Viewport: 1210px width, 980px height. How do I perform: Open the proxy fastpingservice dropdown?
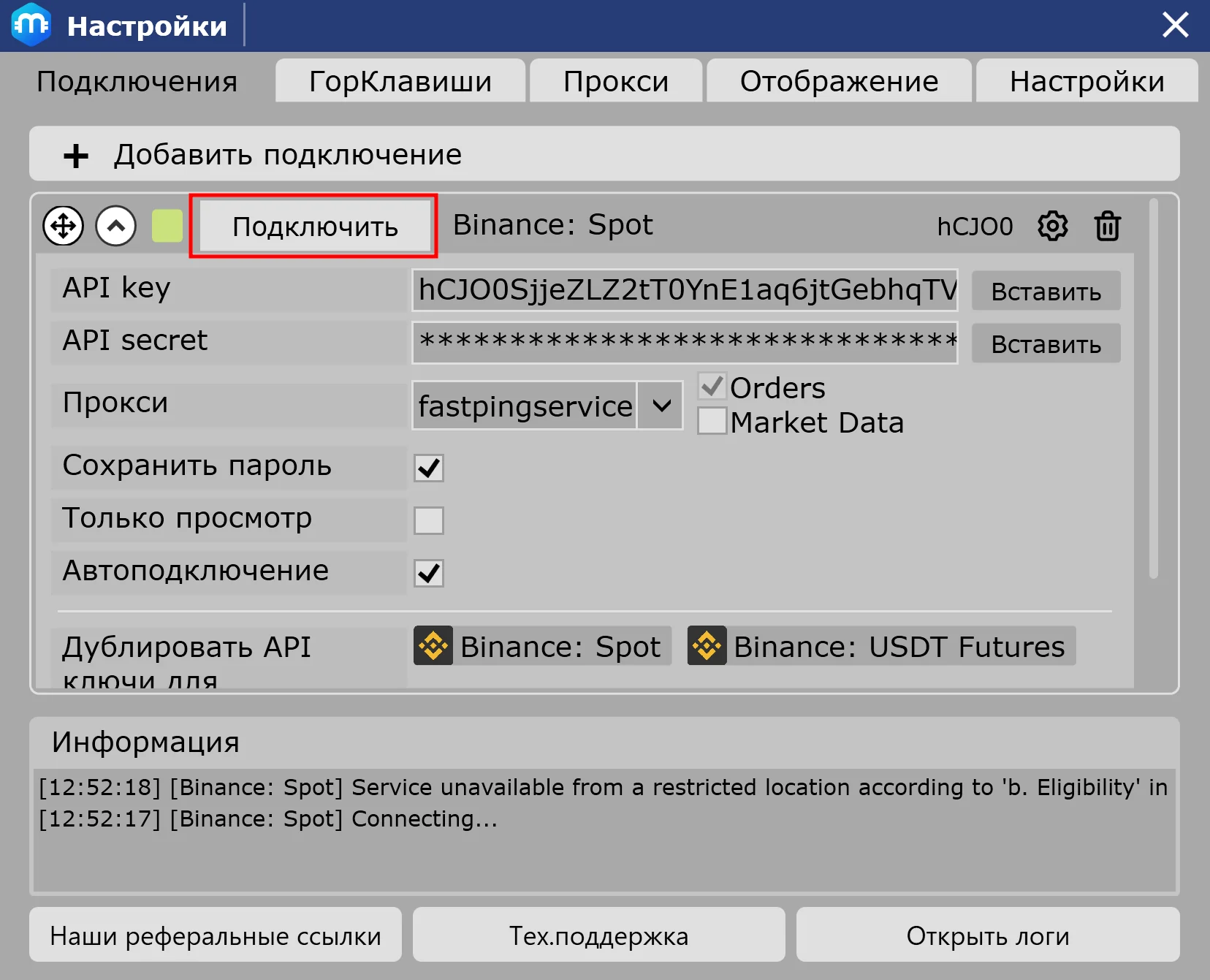click(x=661, y=406)
